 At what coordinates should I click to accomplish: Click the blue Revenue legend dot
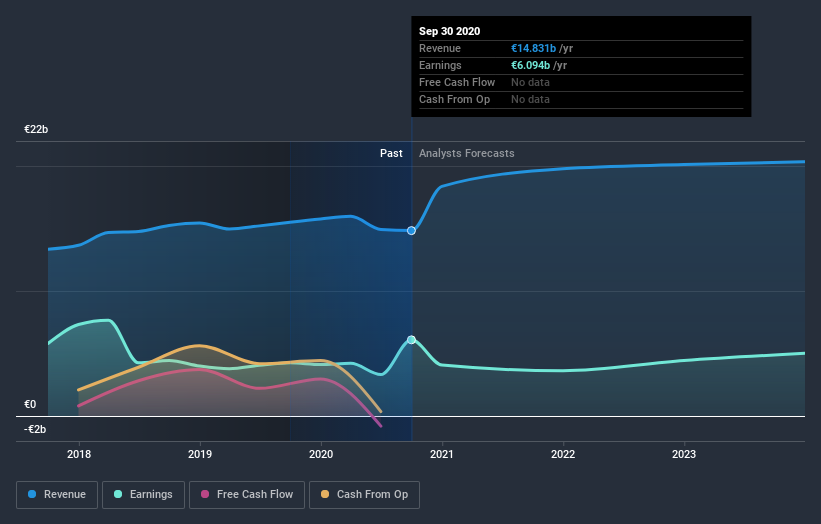tap(32, 494)
